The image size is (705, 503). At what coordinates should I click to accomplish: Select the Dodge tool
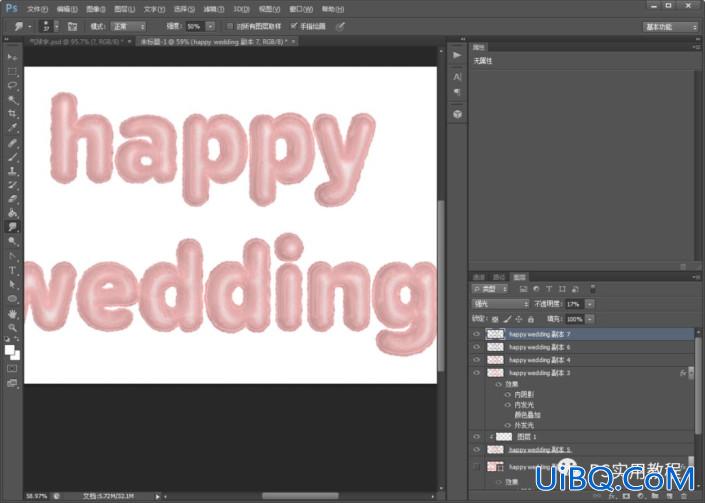click(12, 241)
